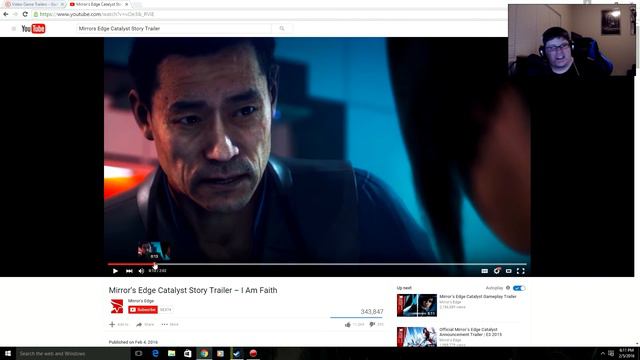Skip to the next video

pyautogui.click(x=129, y=271)
